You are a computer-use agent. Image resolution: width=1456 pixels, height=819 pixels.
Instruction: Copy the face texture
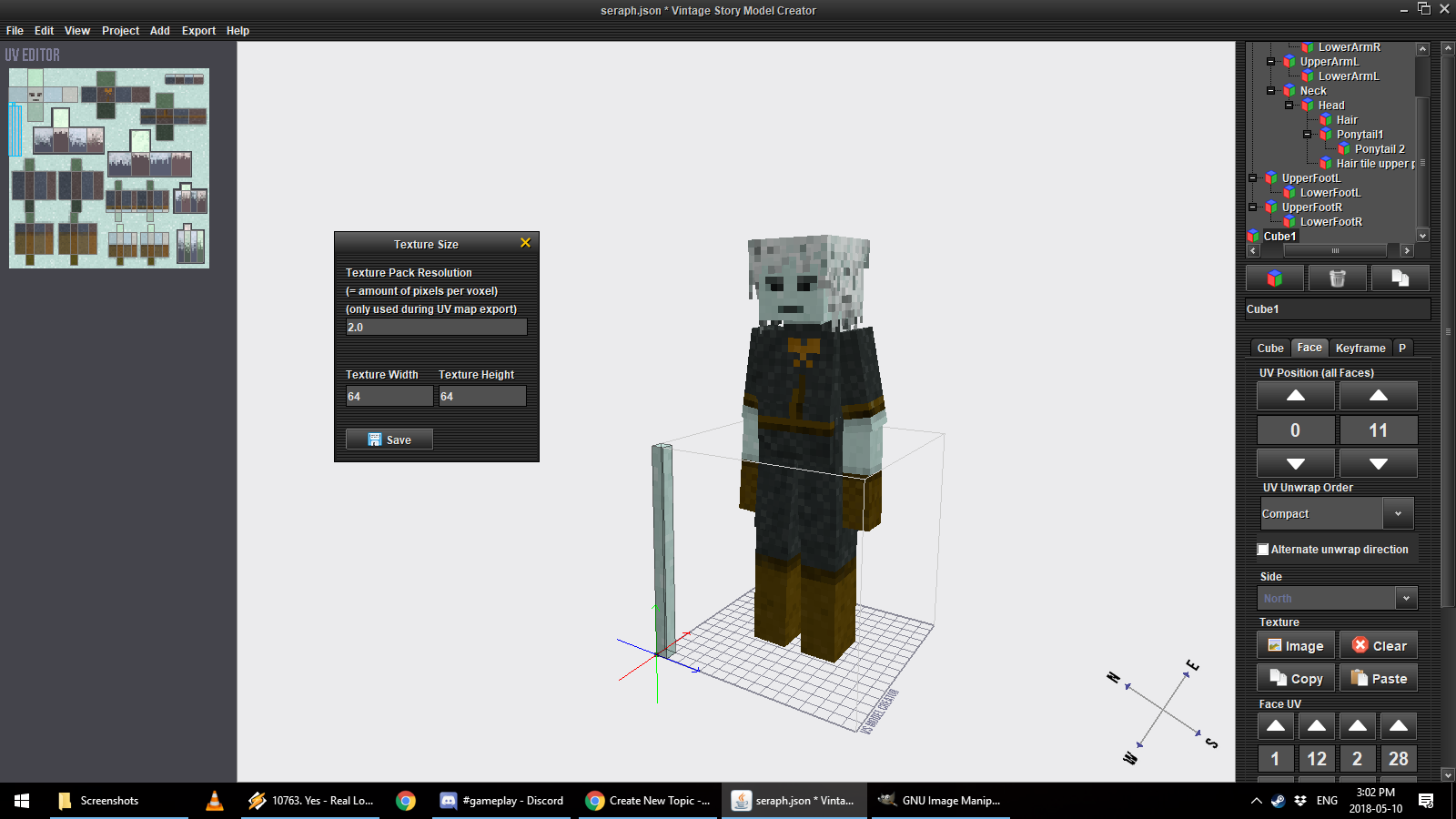[x=1296, y=679]
